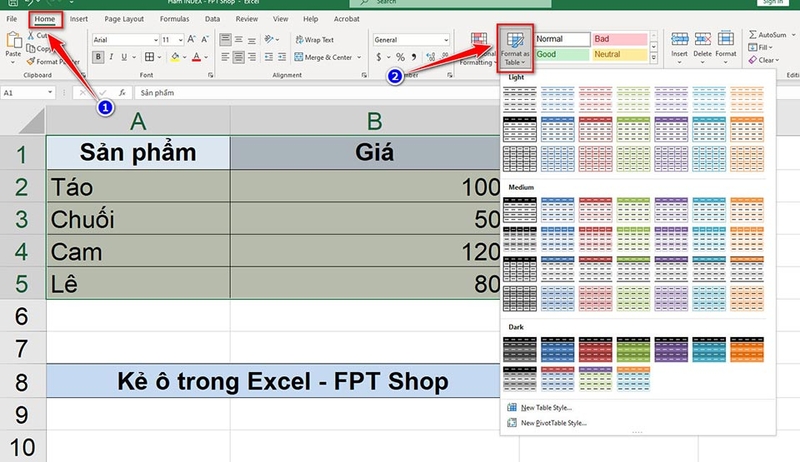The image size is (800, 462).
Task: Toggle Wrap Text on selected cells
Action: pyautogui.click(x=314, y=39)
